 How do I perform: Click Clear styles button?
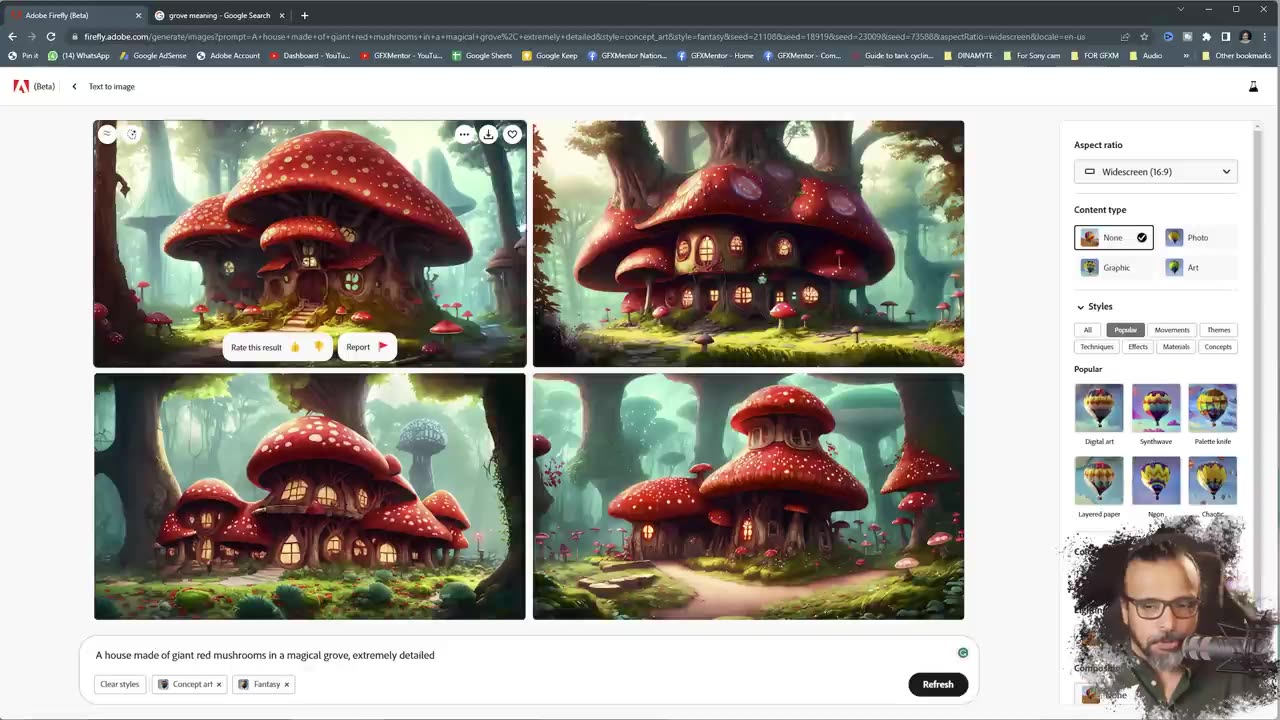pos(119,684)
